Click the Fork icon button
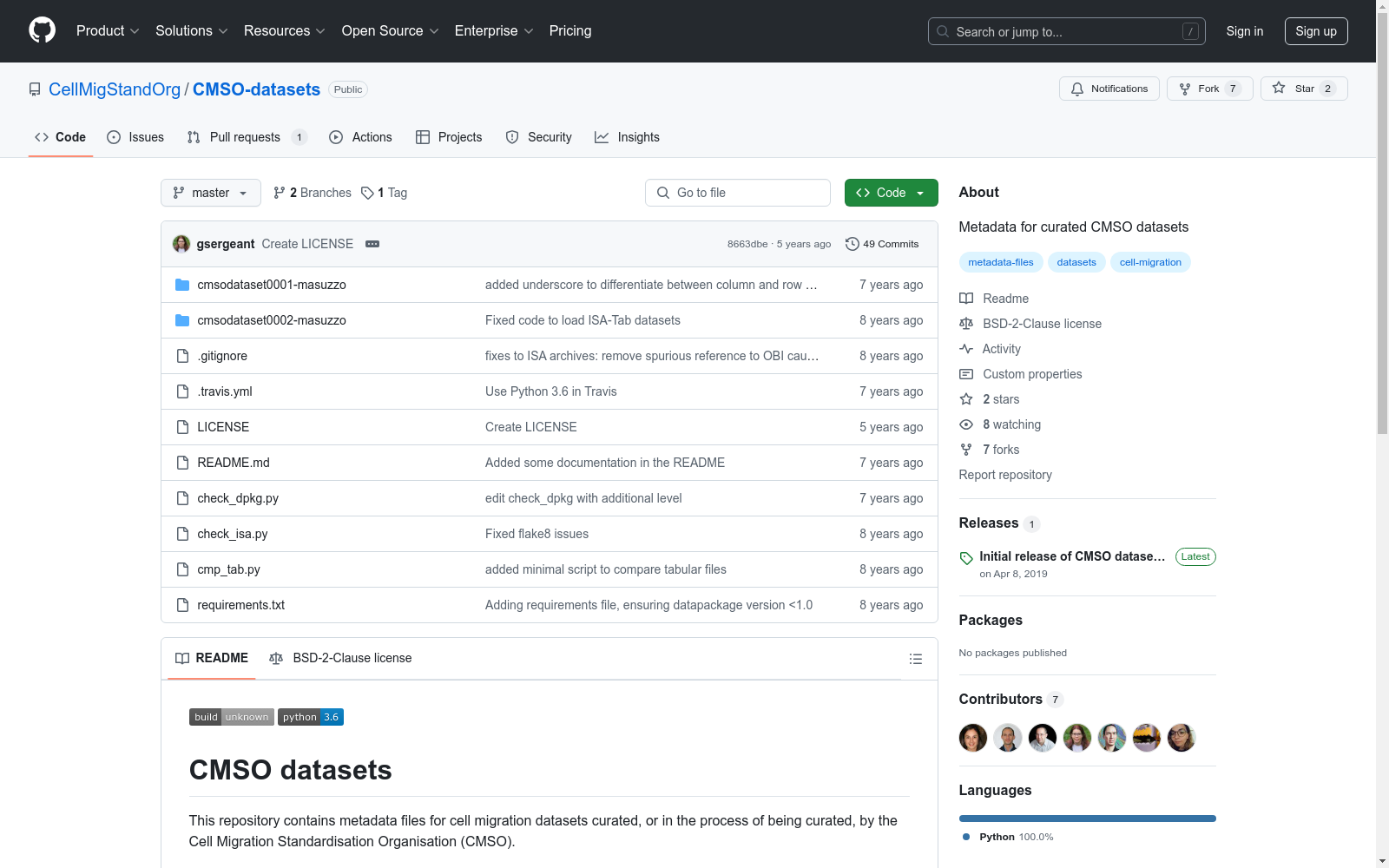1389x868 pixels. point(1209,89)
